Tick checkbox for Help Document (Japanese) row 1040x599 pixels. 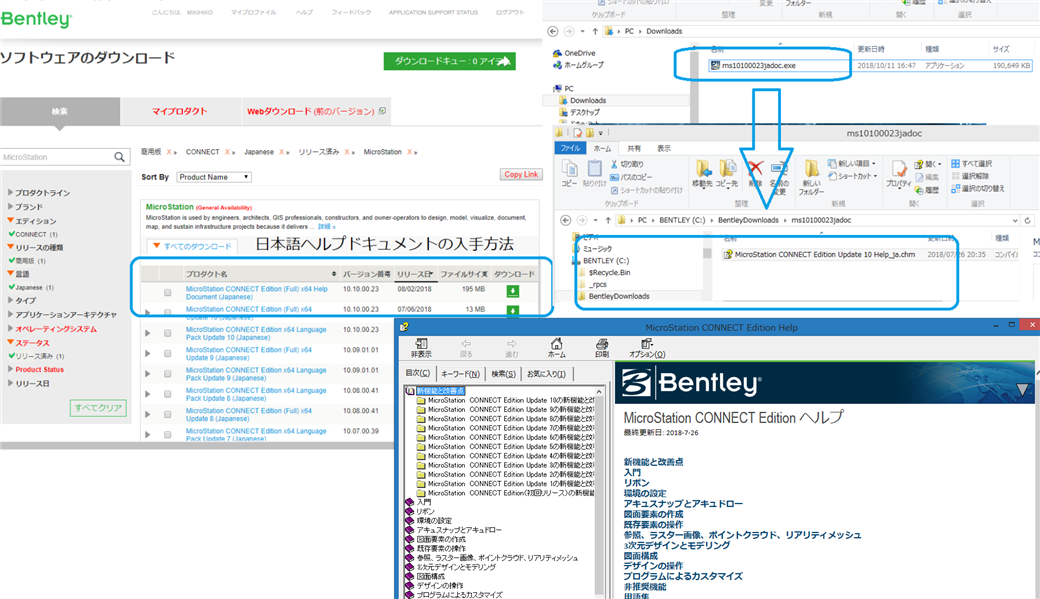(x=168, y=293)
